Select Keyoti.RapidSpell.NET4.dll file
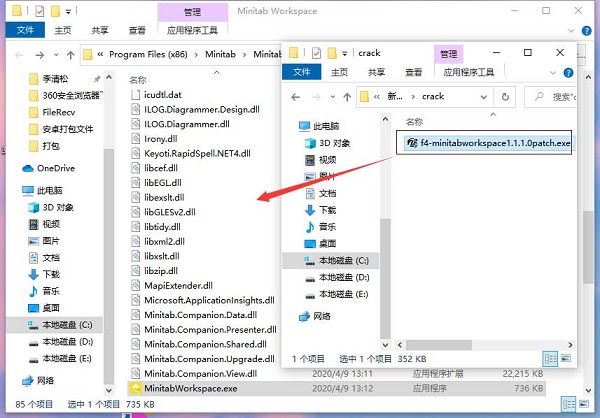Screen dimensions: 600x418 click(x=191, y=153)
